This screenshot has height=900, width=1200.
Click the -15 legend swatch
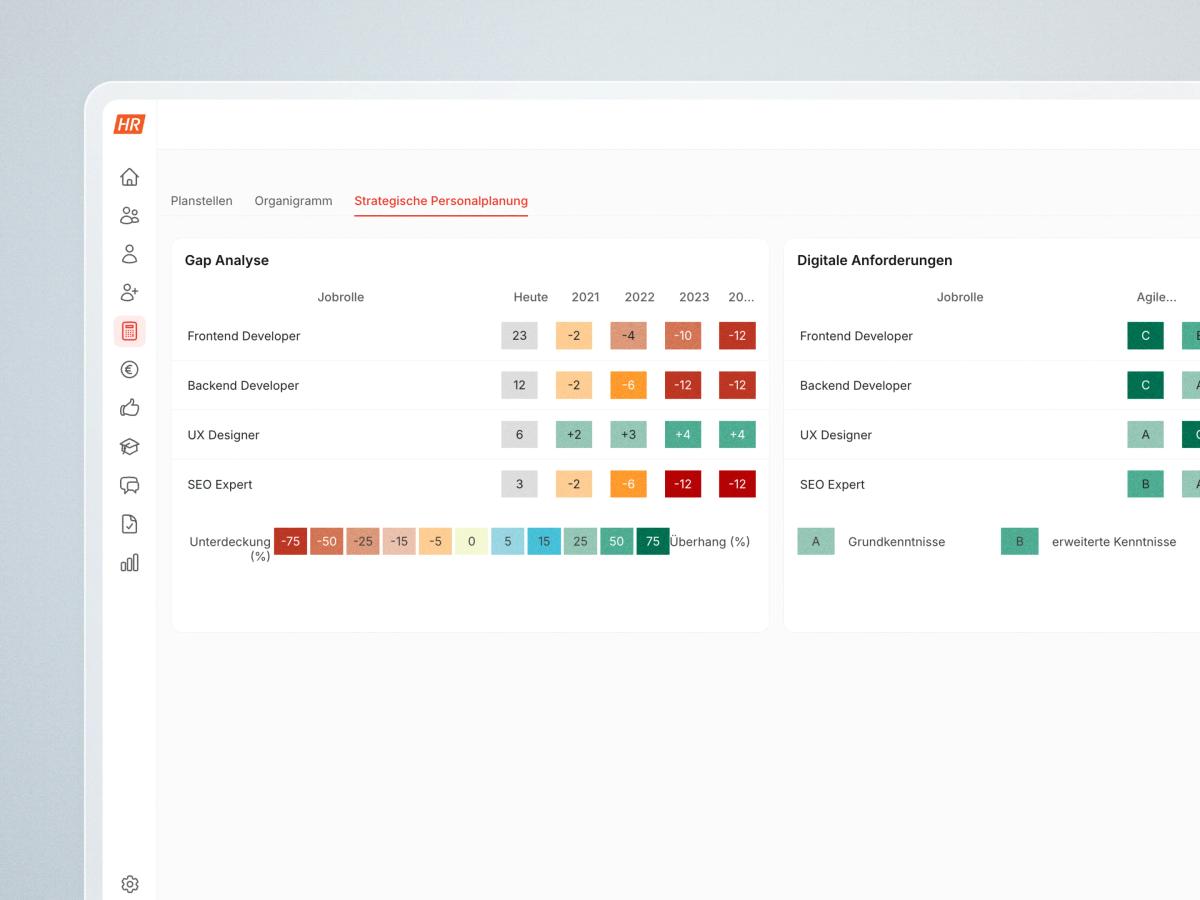click(399, 541)
